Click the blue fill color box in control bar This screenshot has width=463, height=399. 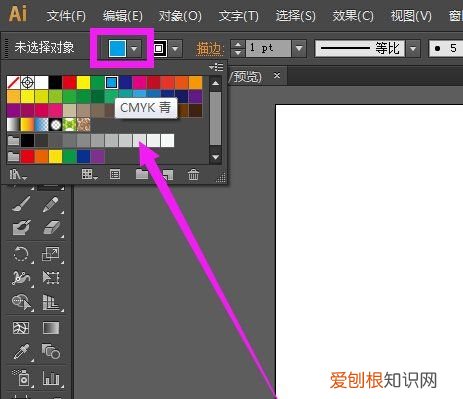[x=117, y=49]
